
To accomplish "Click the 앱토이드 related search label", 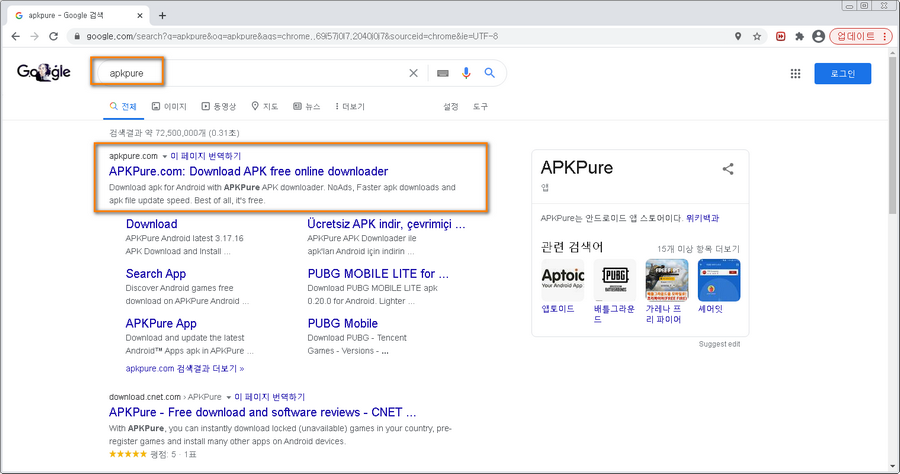I will [558, 309].
